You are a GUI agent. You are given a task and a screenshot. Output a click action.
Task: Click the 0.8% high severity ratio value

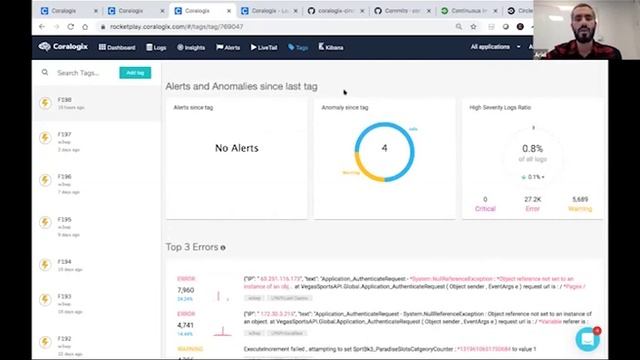point(533,149)
